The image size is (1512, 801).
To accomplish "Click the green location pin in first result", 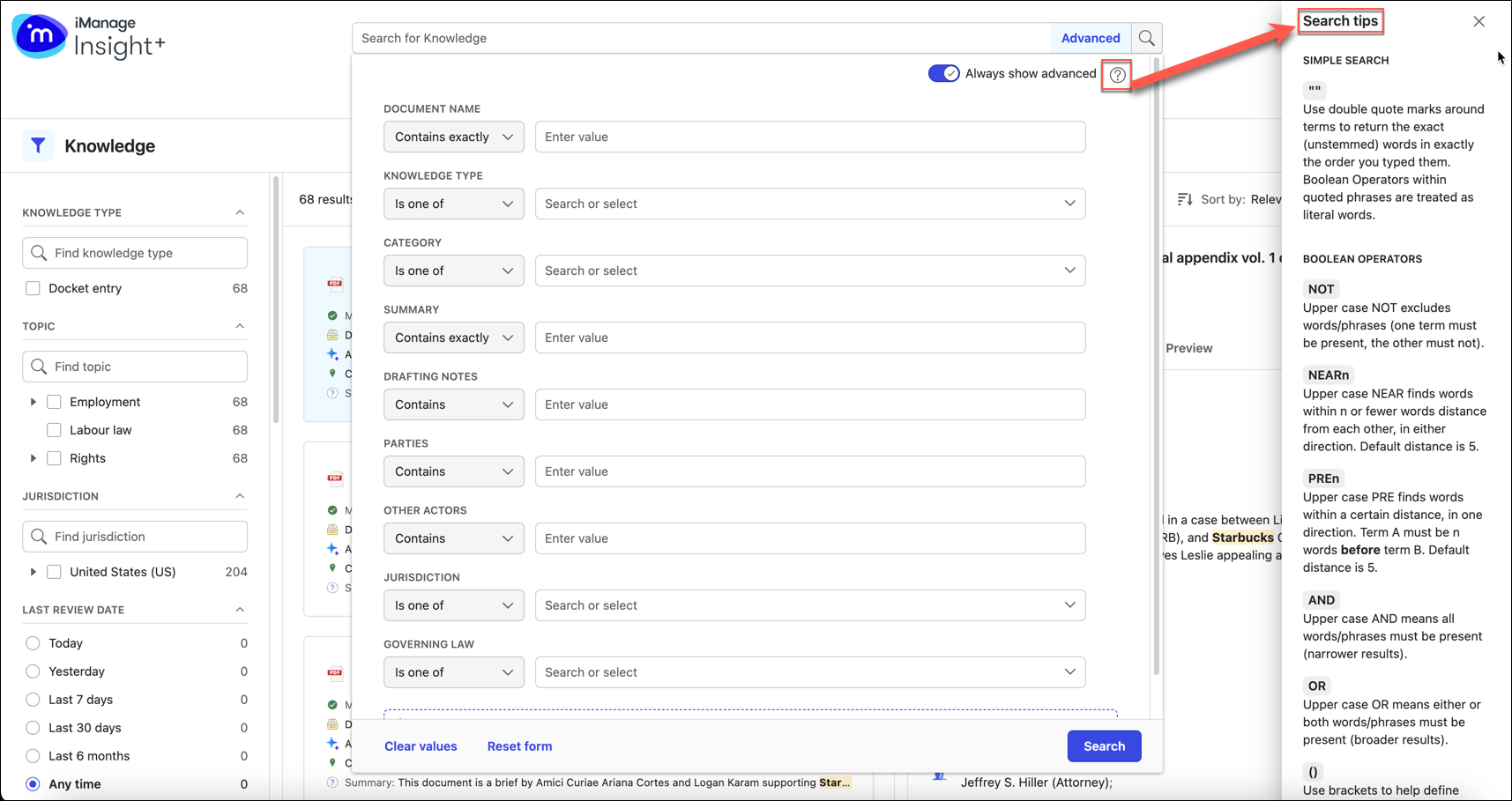I will (333, 374).
